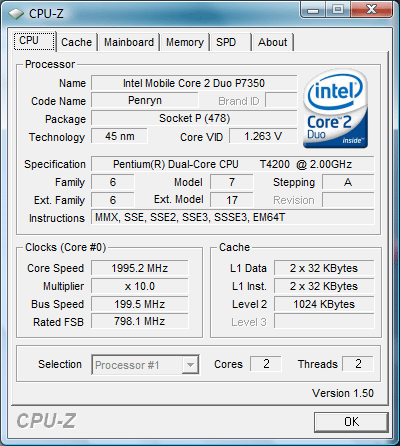Click the Ext. Model value 17
Screen dimensions: 400x446
[232, 200]
